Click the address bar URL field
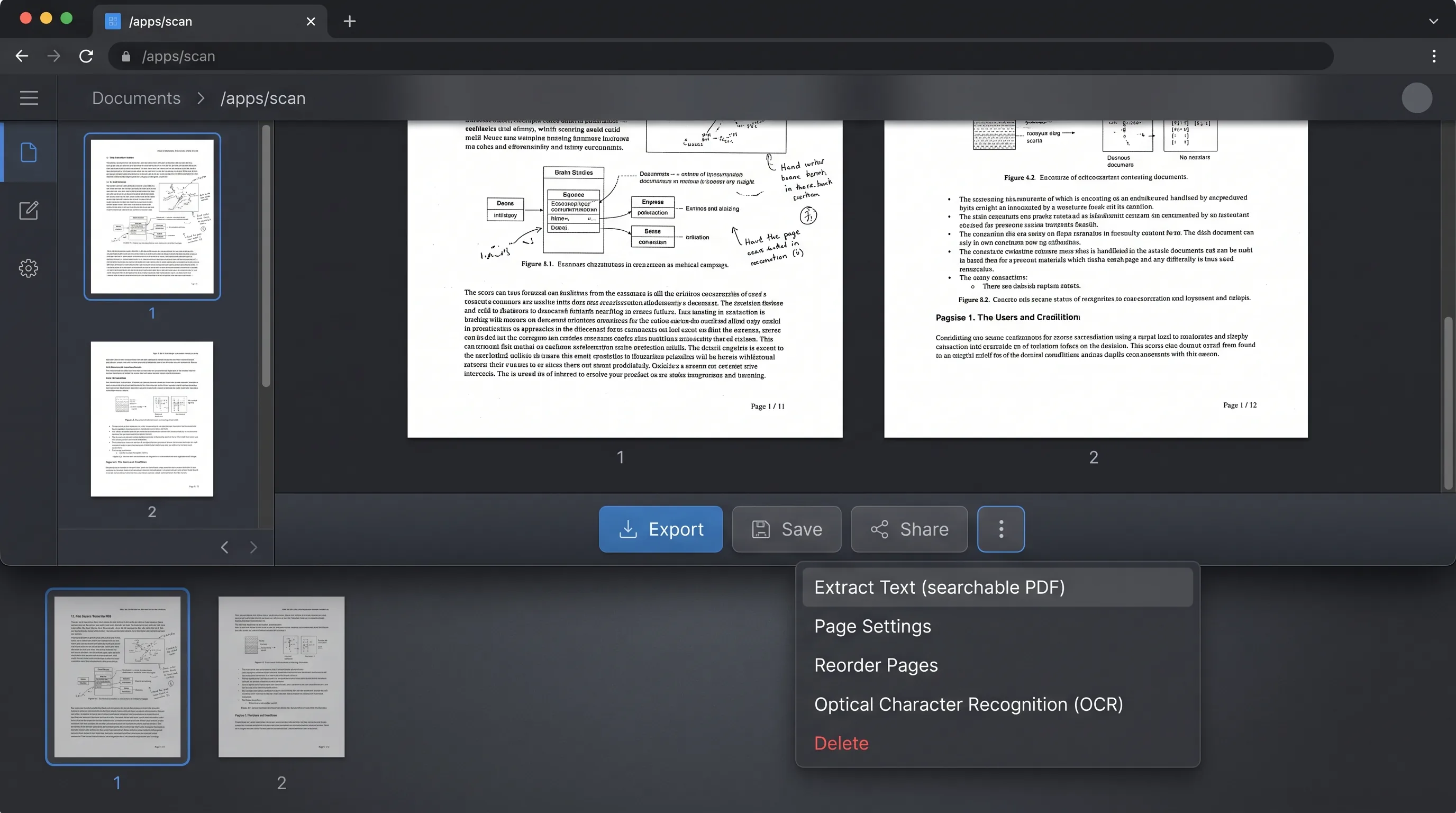 tap(721, 56)
